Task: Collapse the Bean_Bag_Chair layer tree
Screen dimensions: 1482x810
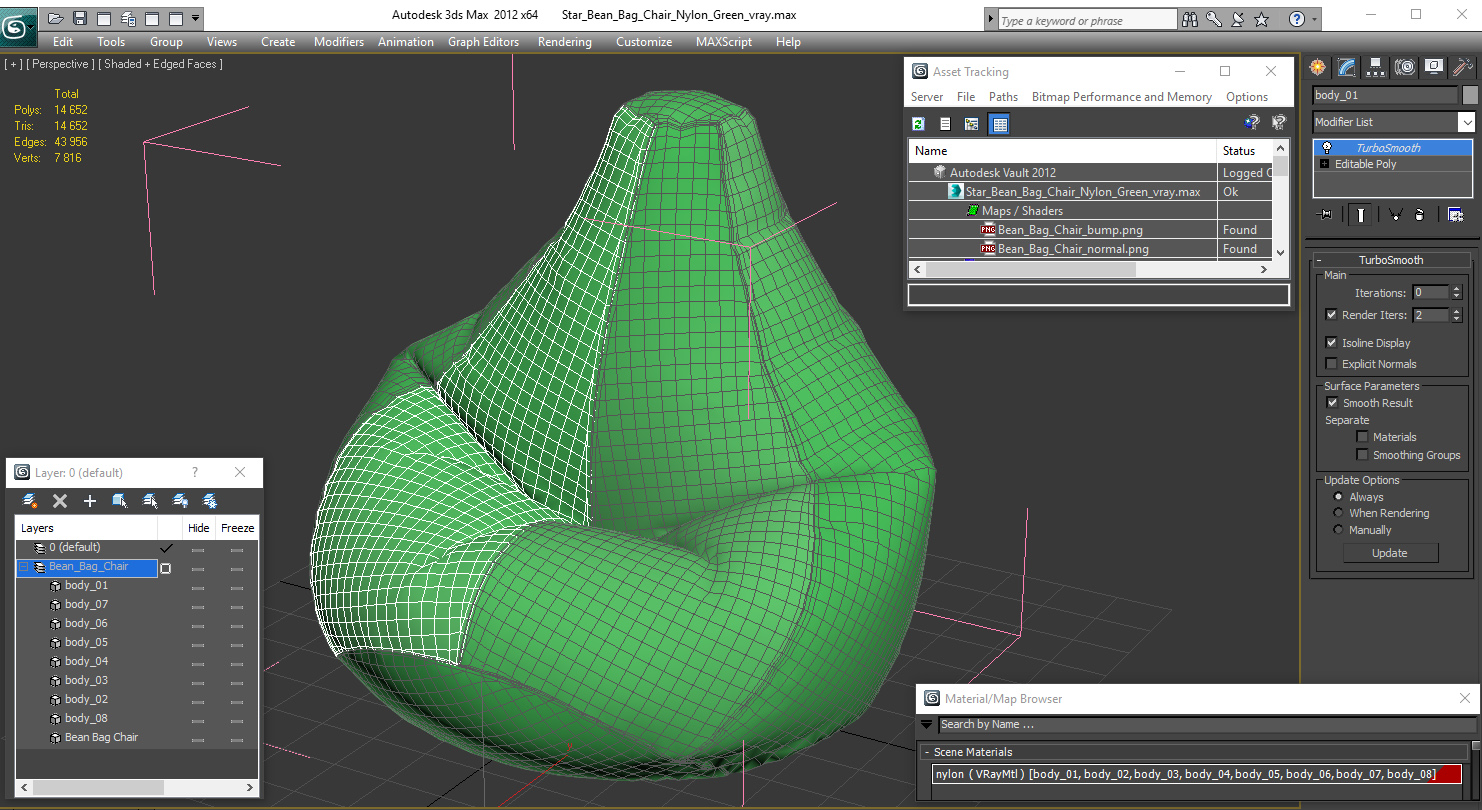Action: click(24, 567)
